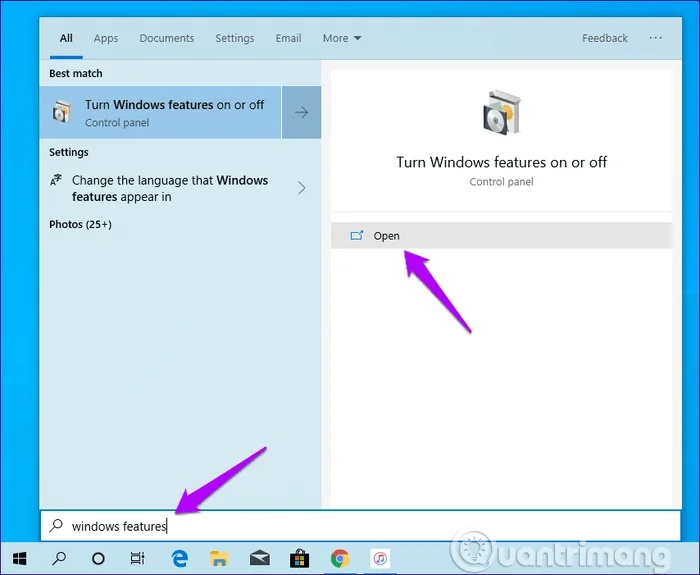This screenshot has height=575, width=700.
Task: Switch to the Email tab
Action: tap(288, 38)
